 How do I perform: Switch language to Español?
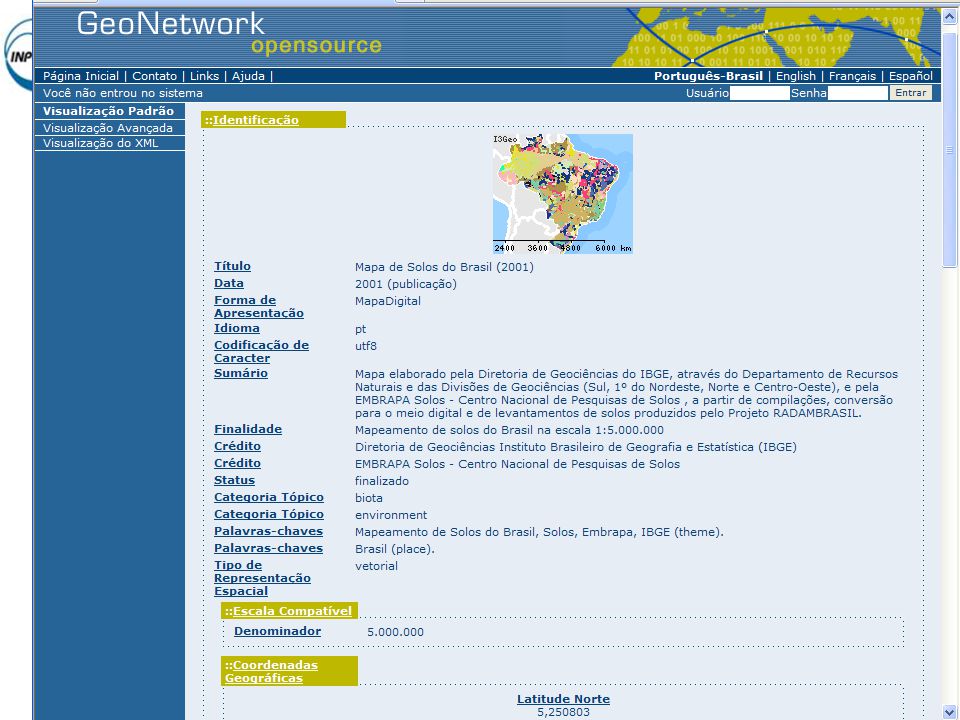910,76
